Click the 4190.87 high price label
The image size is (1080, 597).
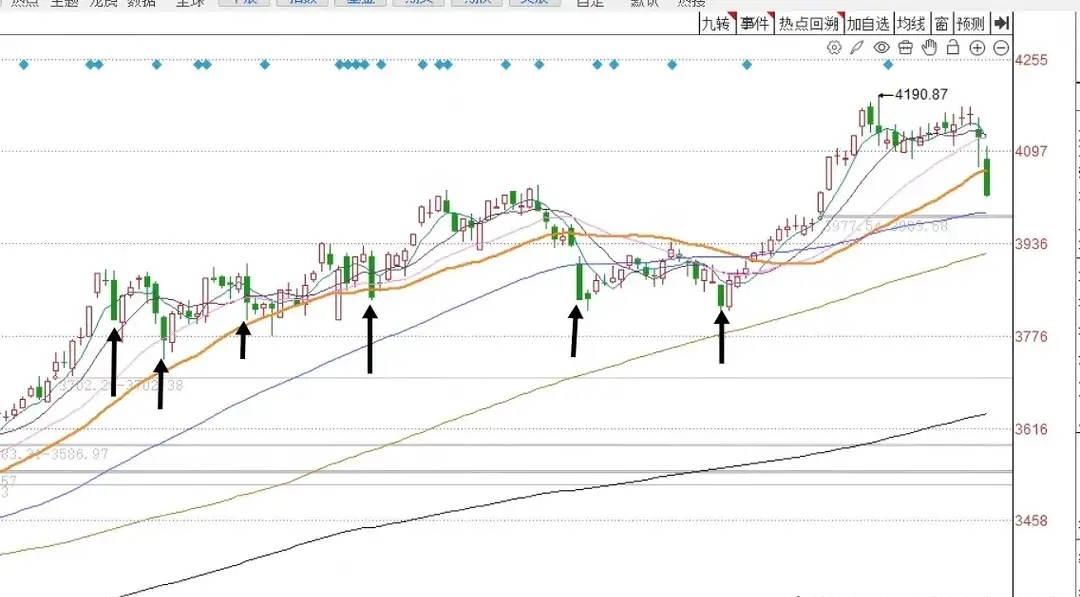point(921,94)
